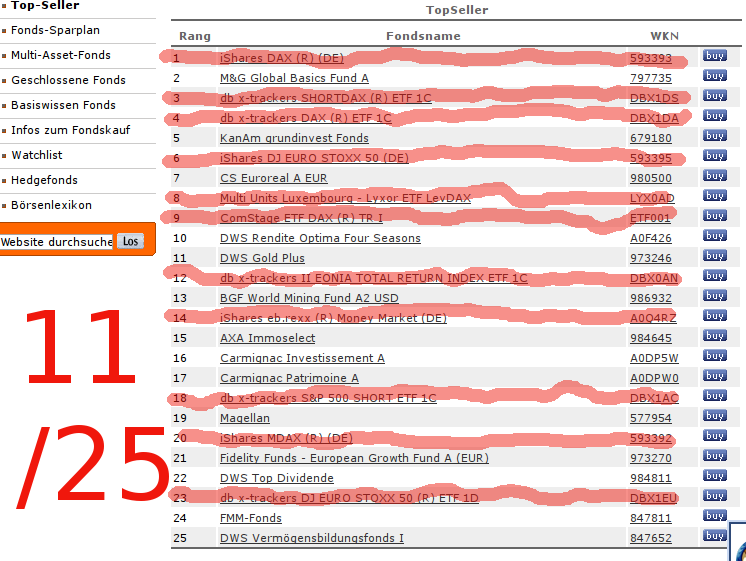Open Infos zum Fondskauf in sidebar
Viewport: 746px width, 561px height.
[70, 130]
